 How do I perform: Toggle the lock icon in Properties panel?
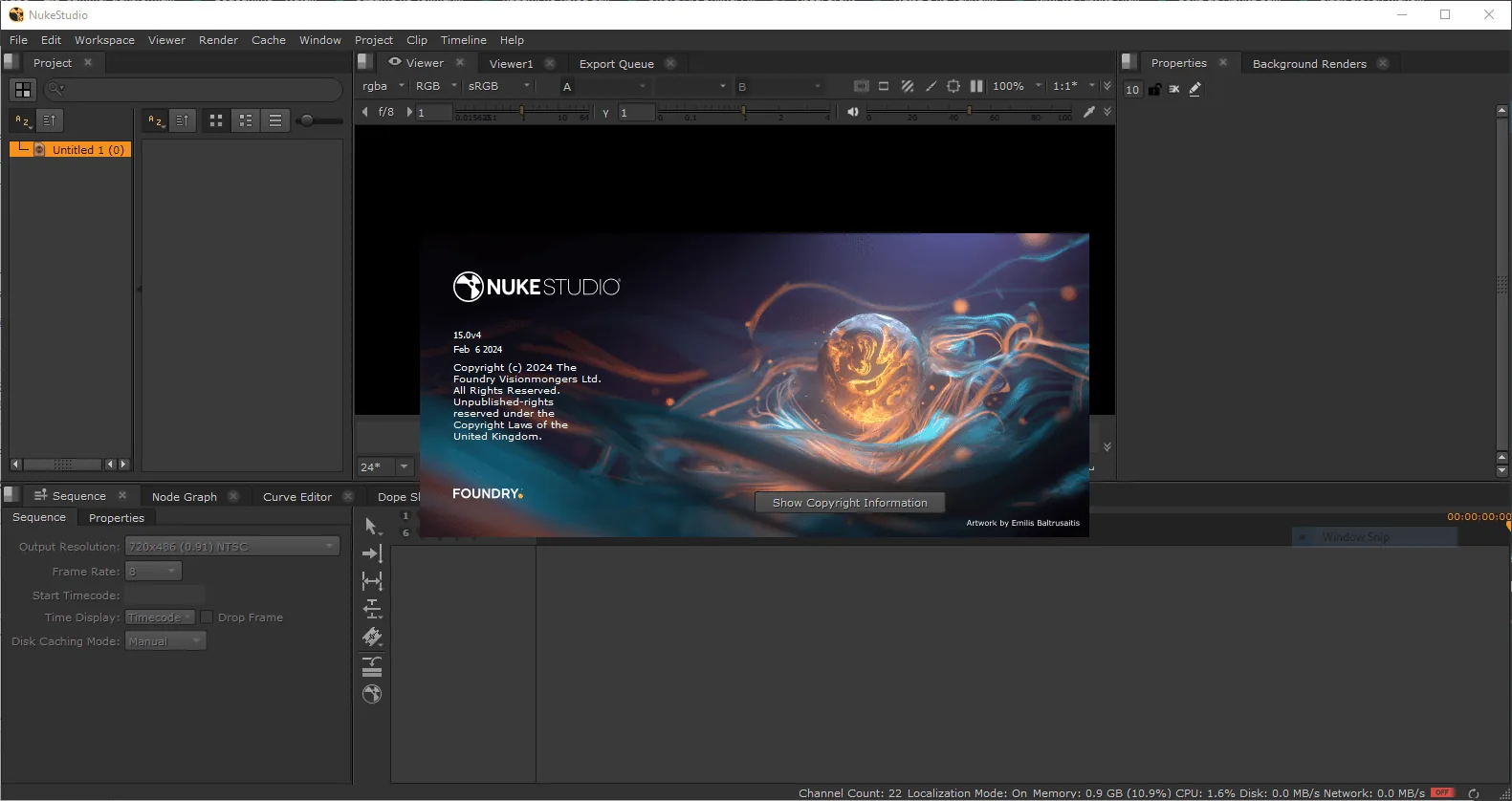[x=1154, y=89]
